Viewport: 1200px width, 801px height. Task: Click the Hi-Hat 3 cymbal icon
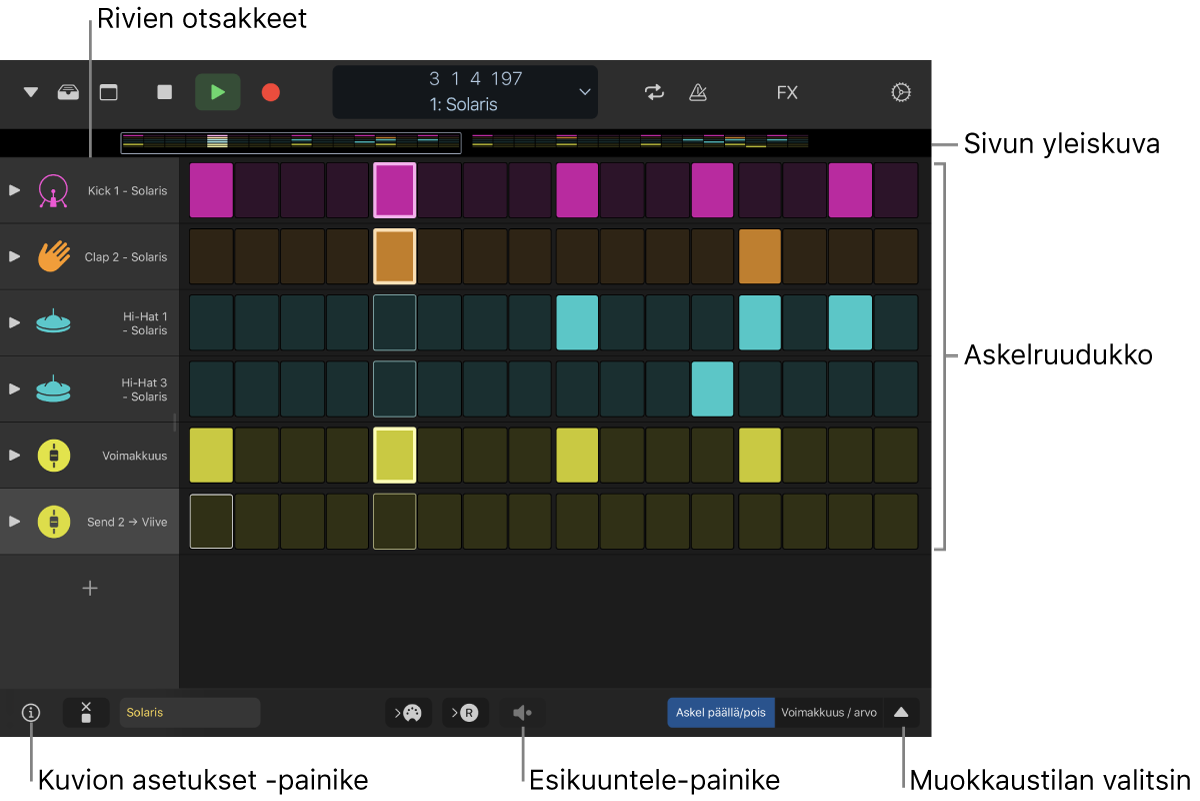coord(53,389)
